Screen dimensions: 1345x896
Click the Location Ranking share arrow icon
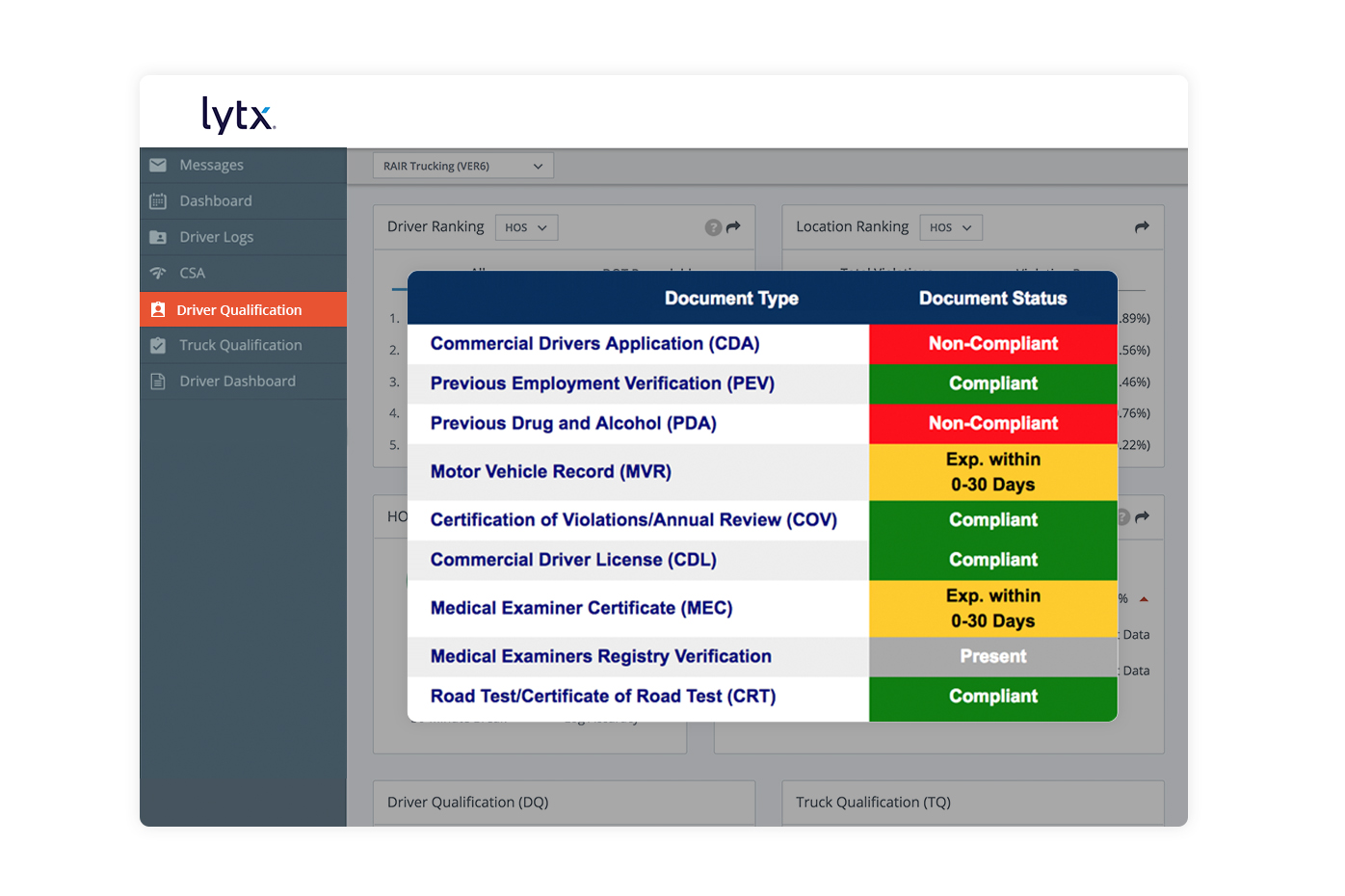click(1142, 227)
